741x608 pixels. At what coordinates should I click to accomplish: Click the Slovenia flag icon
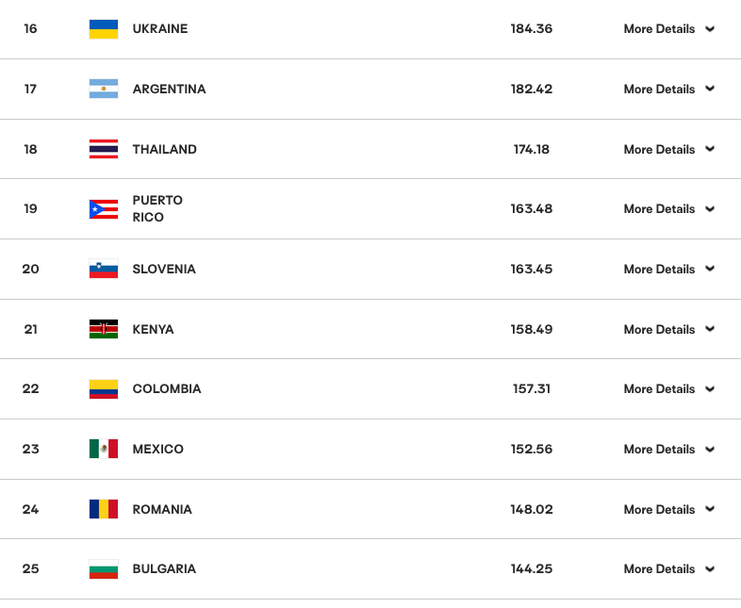point(103,269)
